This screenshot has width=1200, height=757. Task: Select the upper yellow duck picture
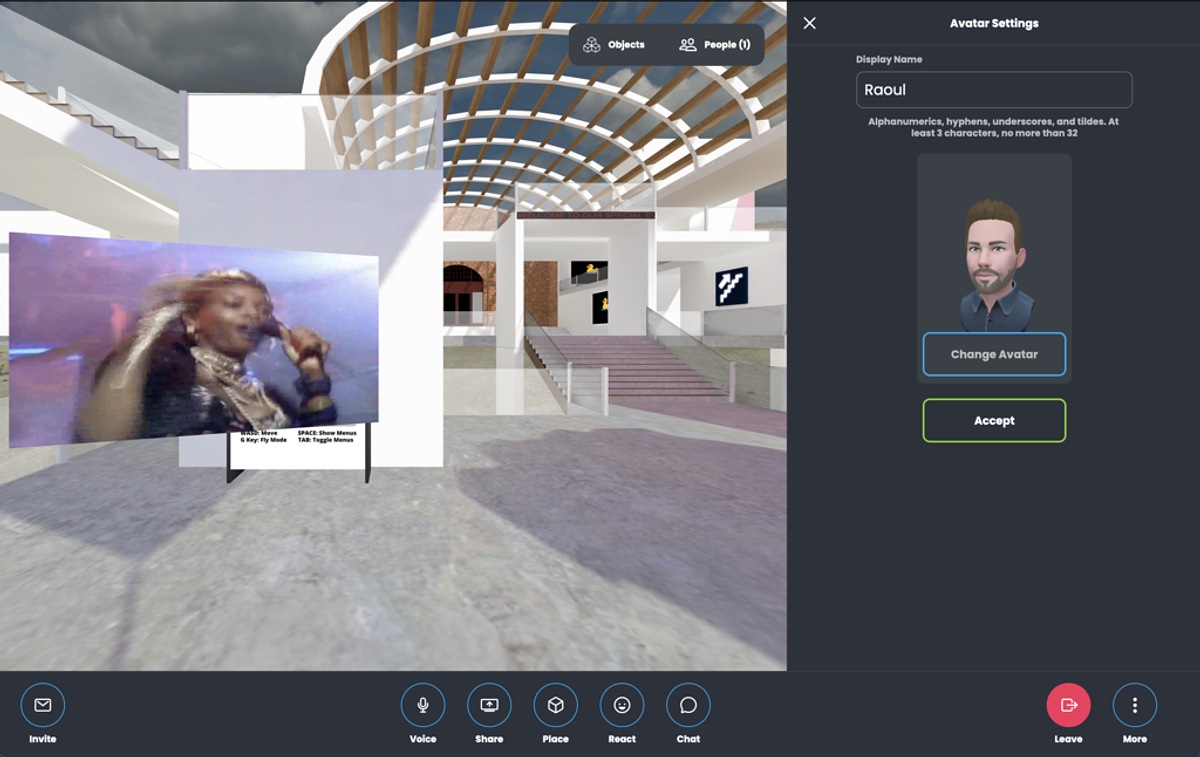[589, 271]
